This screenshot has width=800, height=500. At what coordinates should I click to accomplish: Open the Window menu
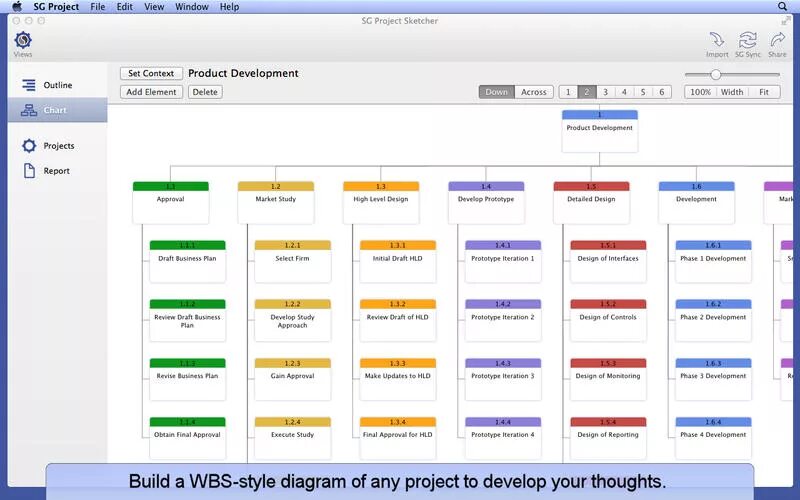pyautogui.click(x=192, y=7)
